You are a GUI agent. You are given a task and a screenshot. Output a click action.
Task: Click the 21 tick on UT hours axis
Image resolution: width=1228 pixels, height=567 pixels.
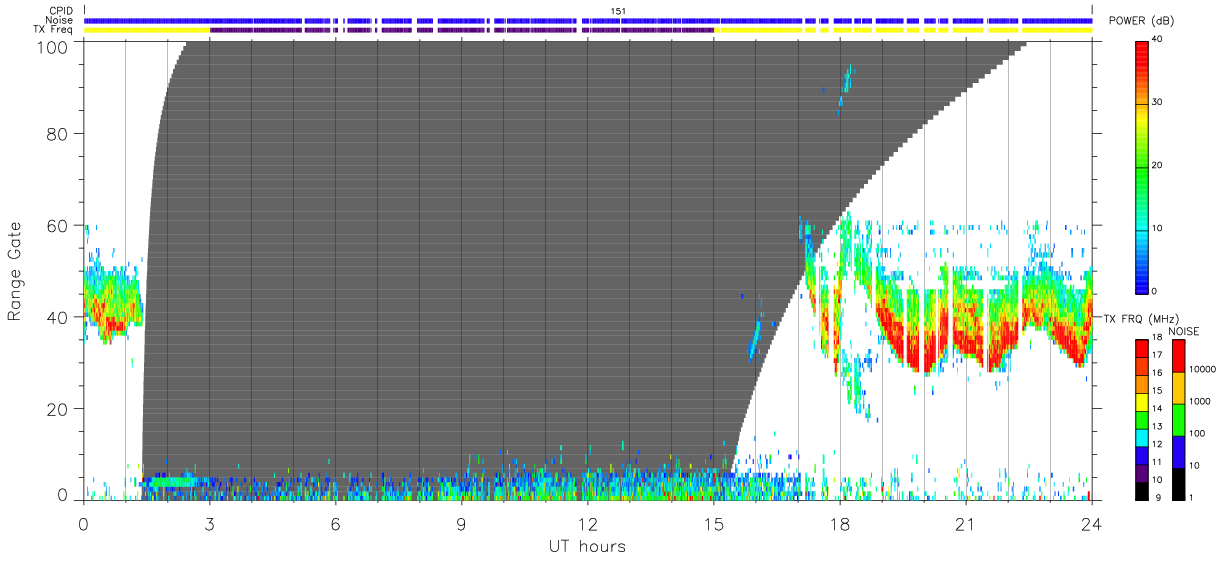(965, 523)
